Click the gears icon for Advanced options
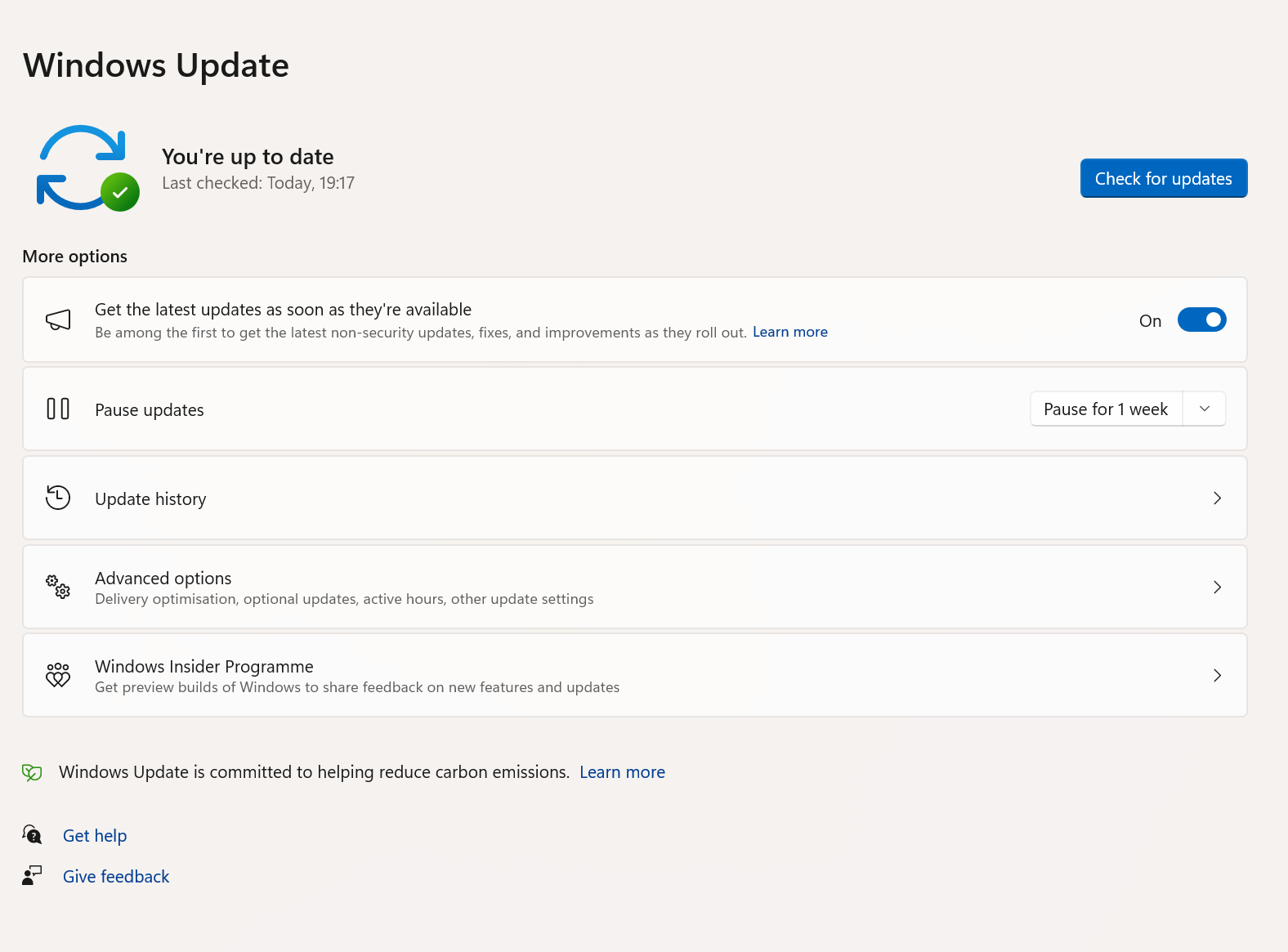 (x=58, y=587)
